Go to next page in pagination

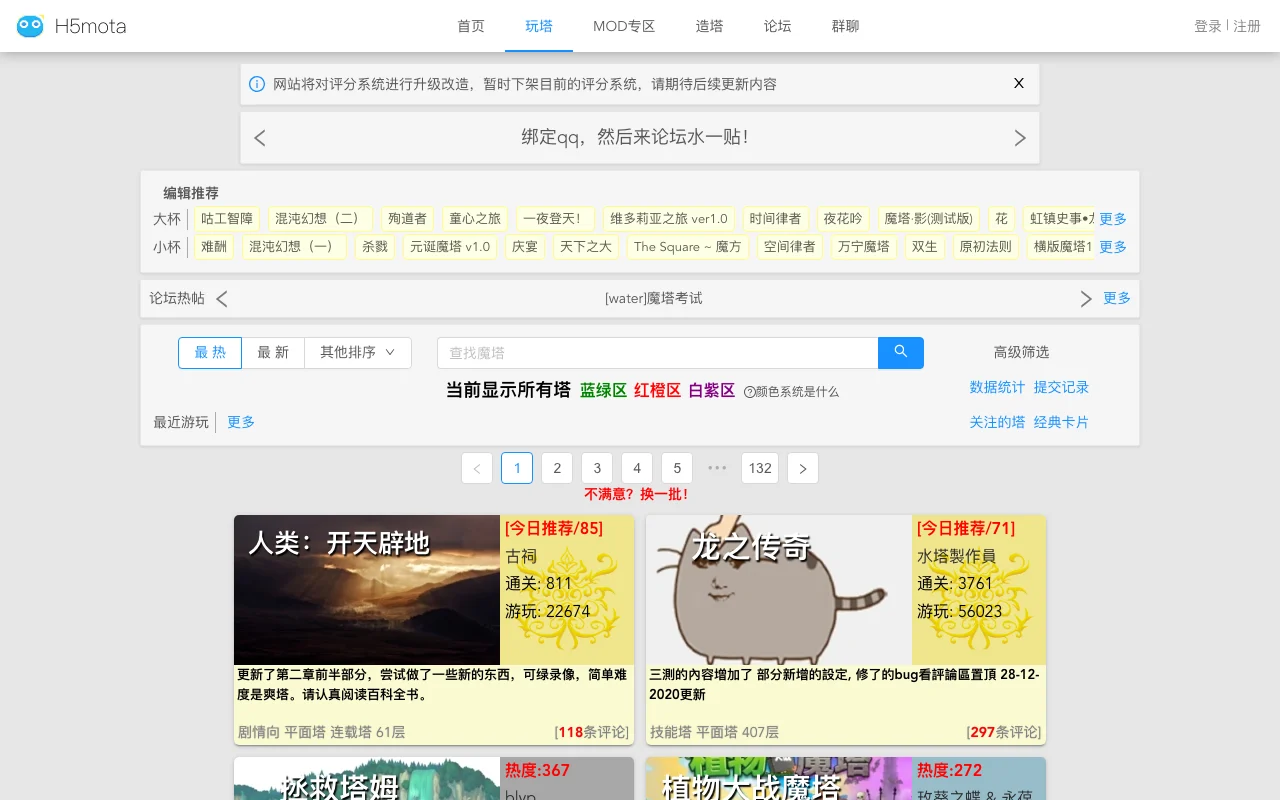[x=803, y=468]
